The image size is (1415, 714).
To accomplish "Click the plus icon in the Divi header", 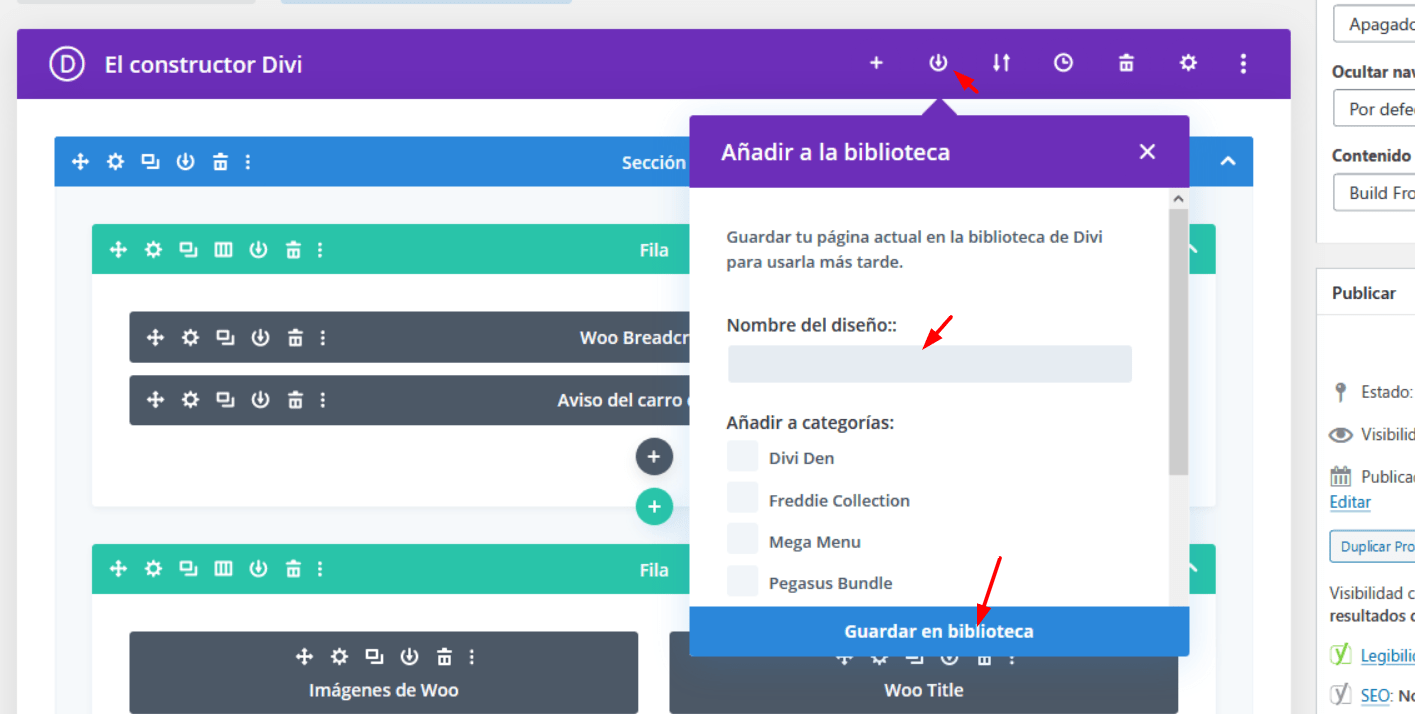I will (x=876, y=63).
